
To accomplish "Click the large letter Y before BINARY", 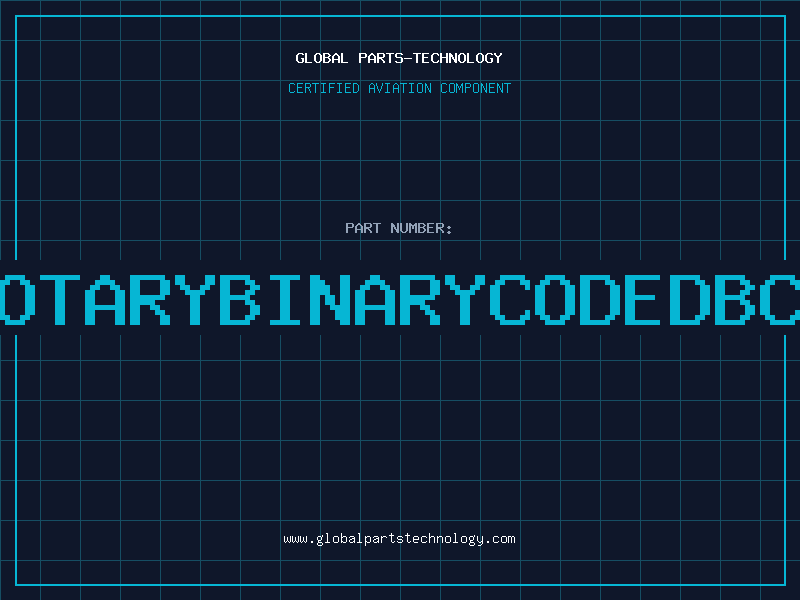I will [195, 300].
